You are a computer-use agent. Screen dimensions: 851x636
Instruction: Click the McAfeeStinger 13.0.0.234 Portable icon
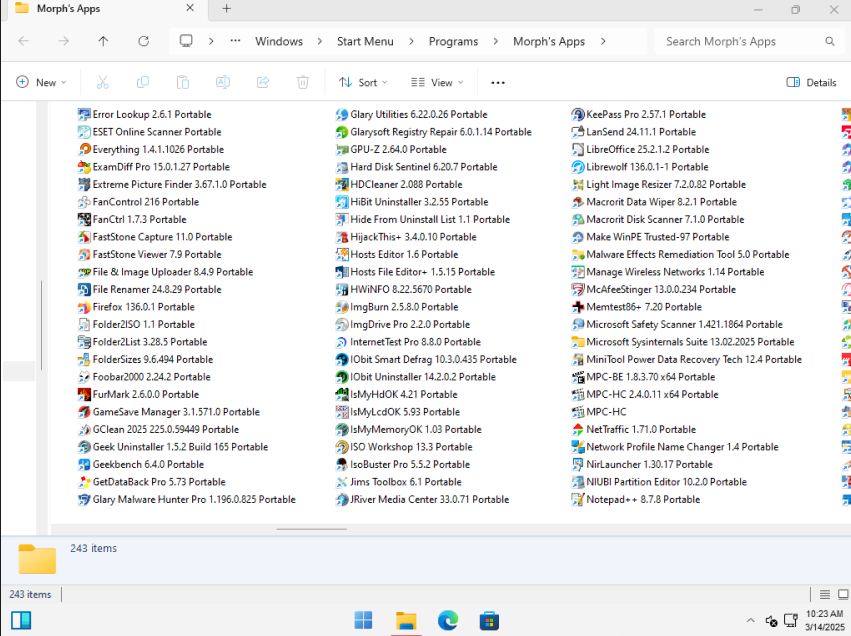click(577, 290)
